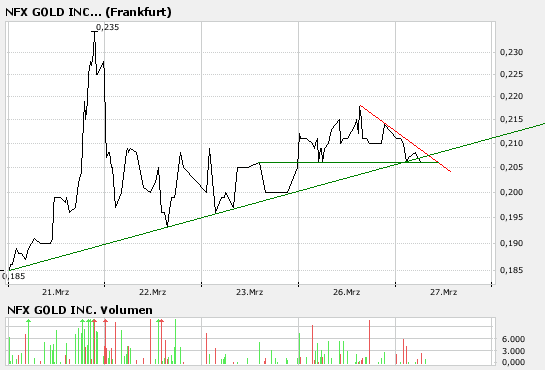Click the 0,000 volume axis value
Screen dimensions: 545x384
click(513, 362)
